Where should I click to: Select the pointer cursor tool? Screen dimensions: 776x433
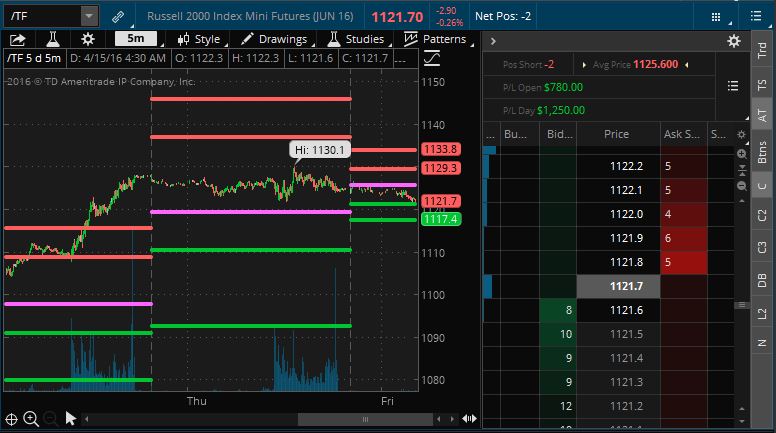[71, 419]
